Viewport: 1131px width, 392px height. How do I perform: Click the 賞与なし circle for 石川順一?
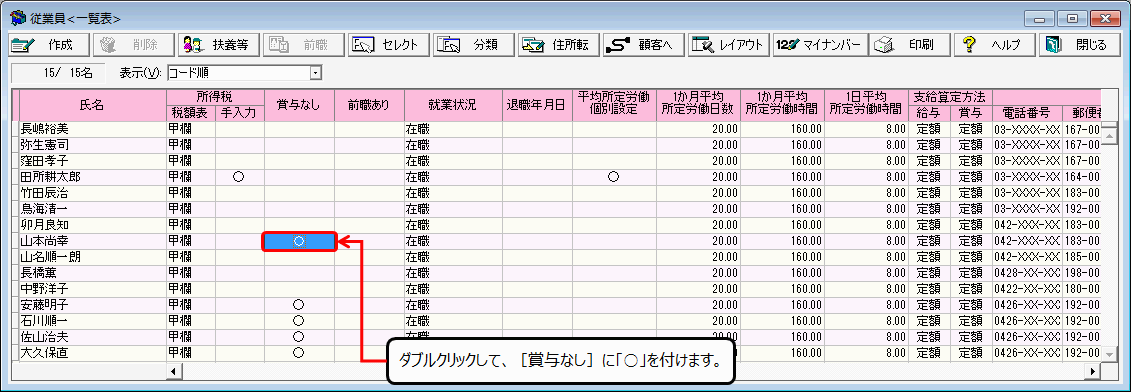(299, 321)
